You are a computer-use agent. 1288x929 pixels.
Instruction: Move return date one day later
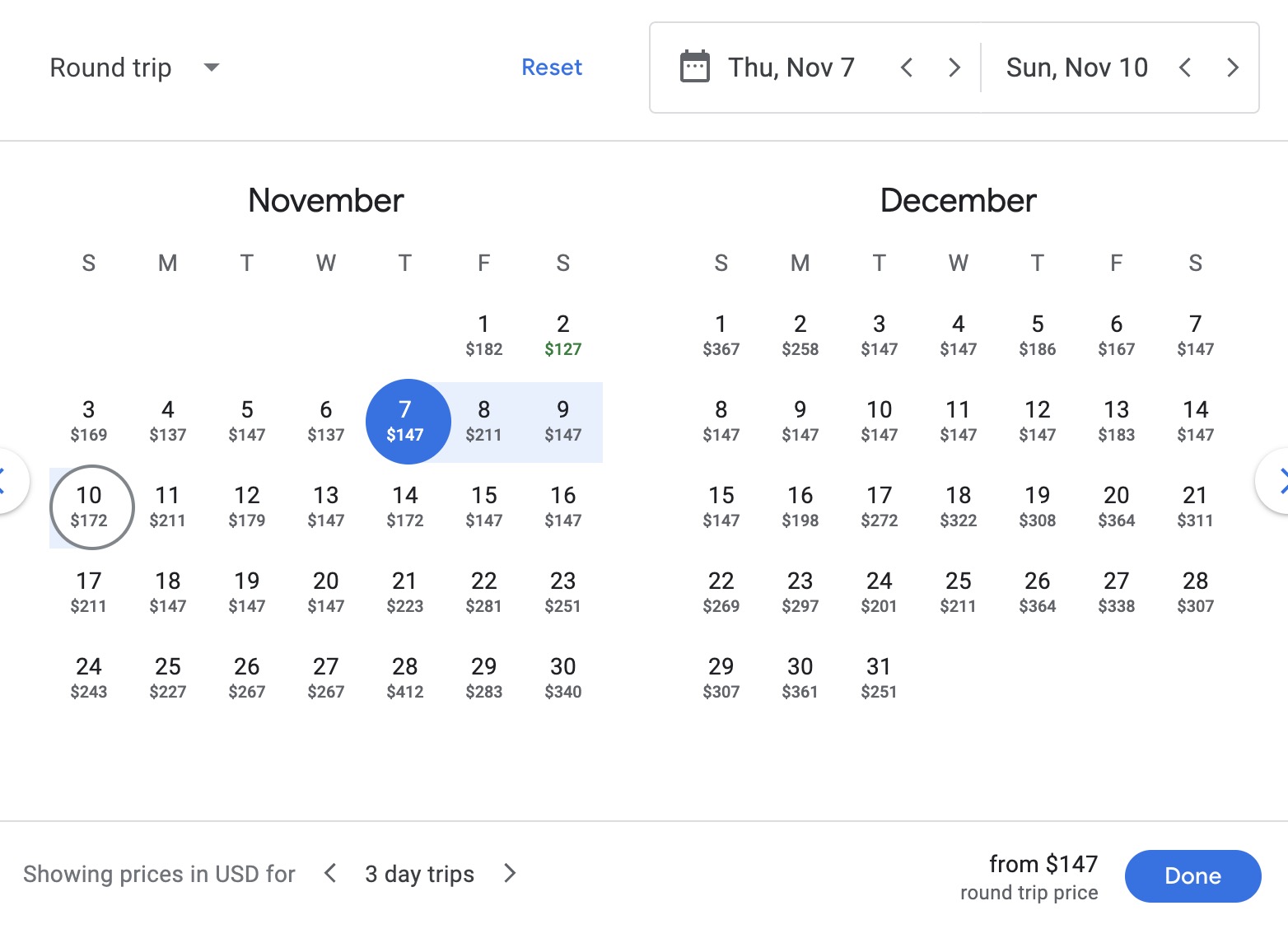pos(1233,68)
